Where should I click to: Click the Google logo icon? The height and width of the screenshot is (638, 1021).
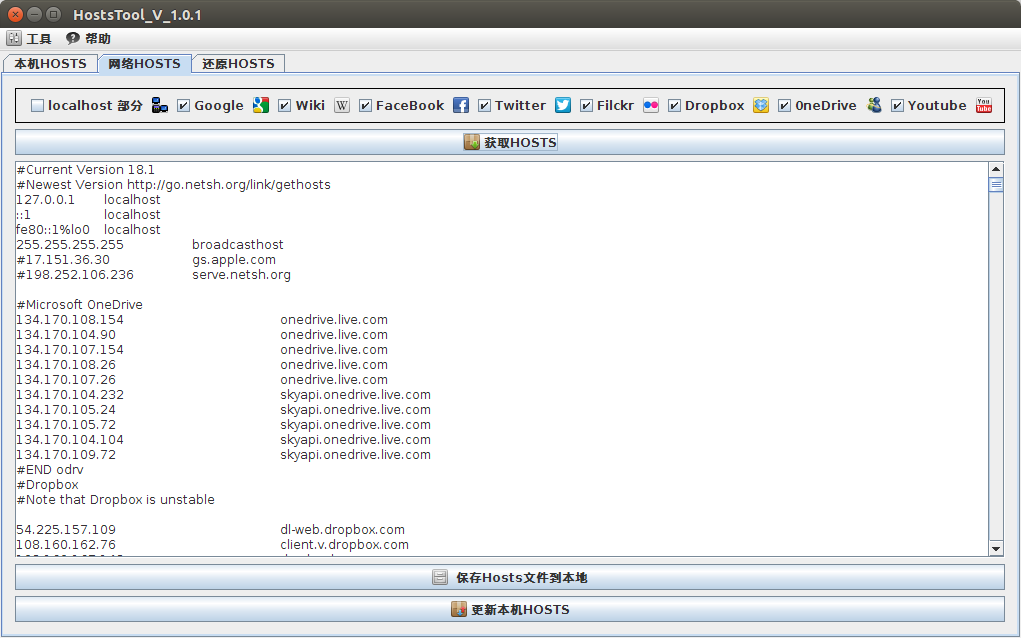click(x=261, y=105)
